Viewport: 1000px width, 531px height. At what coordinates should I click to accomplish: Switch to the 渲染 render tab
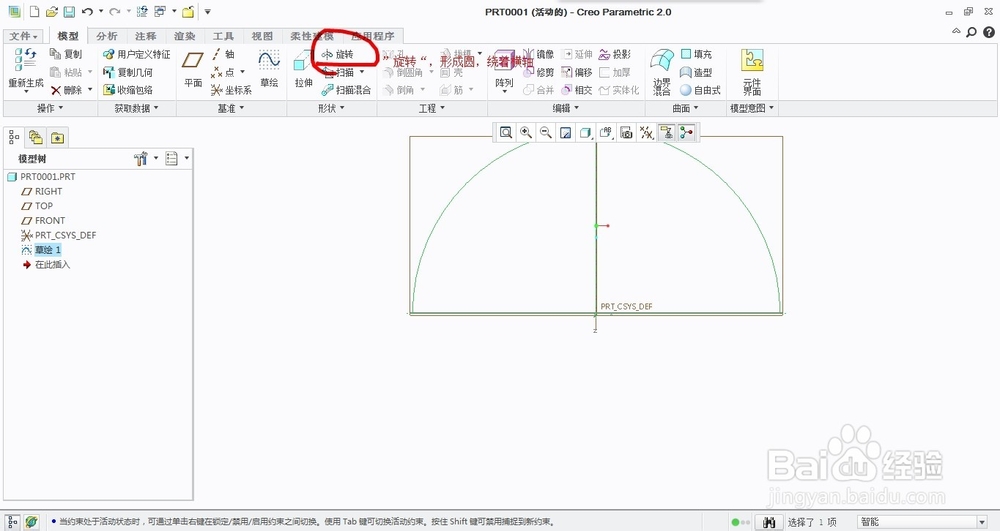tap(184, 36)
